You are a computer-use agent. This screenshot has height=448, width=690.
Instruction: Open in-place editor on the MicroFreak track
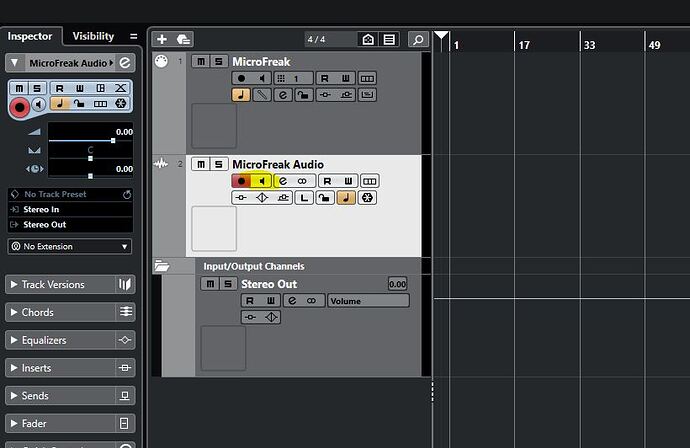367,95
